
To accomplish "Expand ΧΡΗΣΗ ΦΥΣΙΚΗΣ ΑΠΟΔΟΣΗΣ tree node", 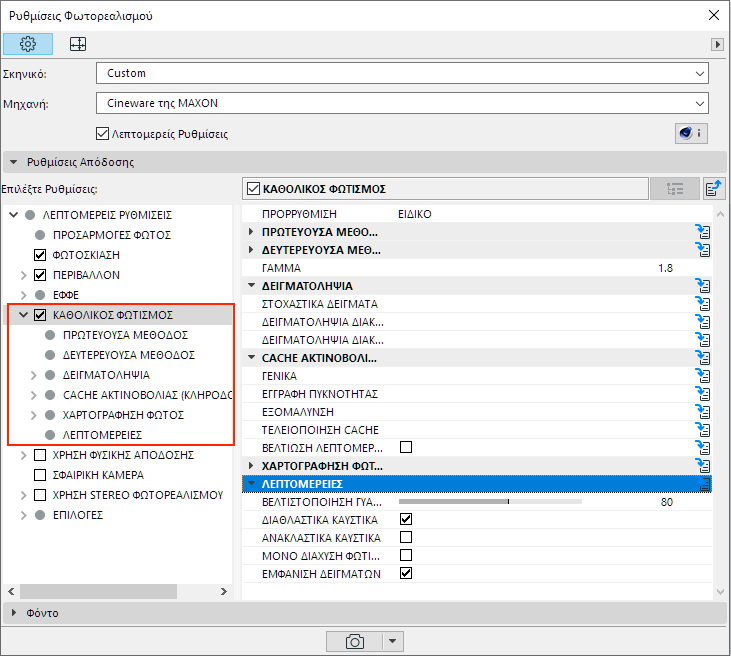I will 23,455.
